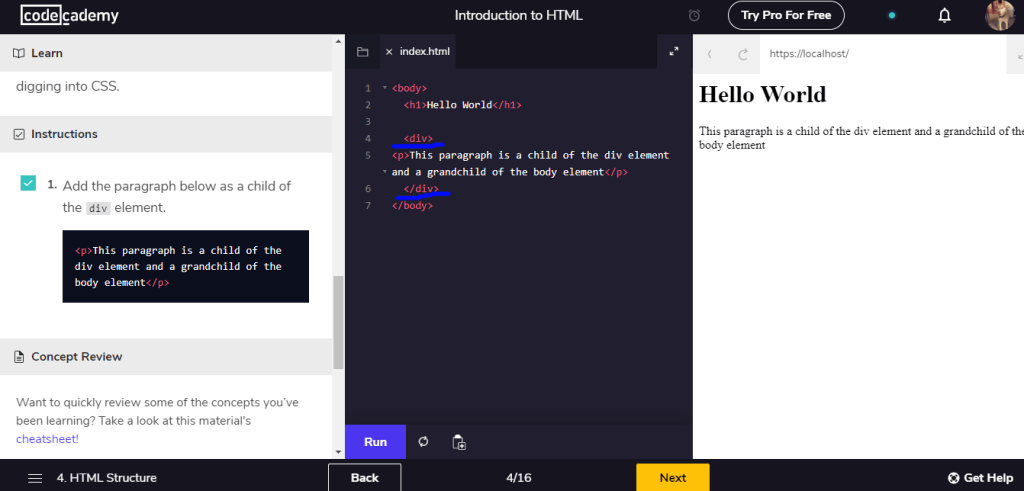Click the localhost URL address field
The height and width of the screenshot is (491, 1024).
click(x=880, y=54)
